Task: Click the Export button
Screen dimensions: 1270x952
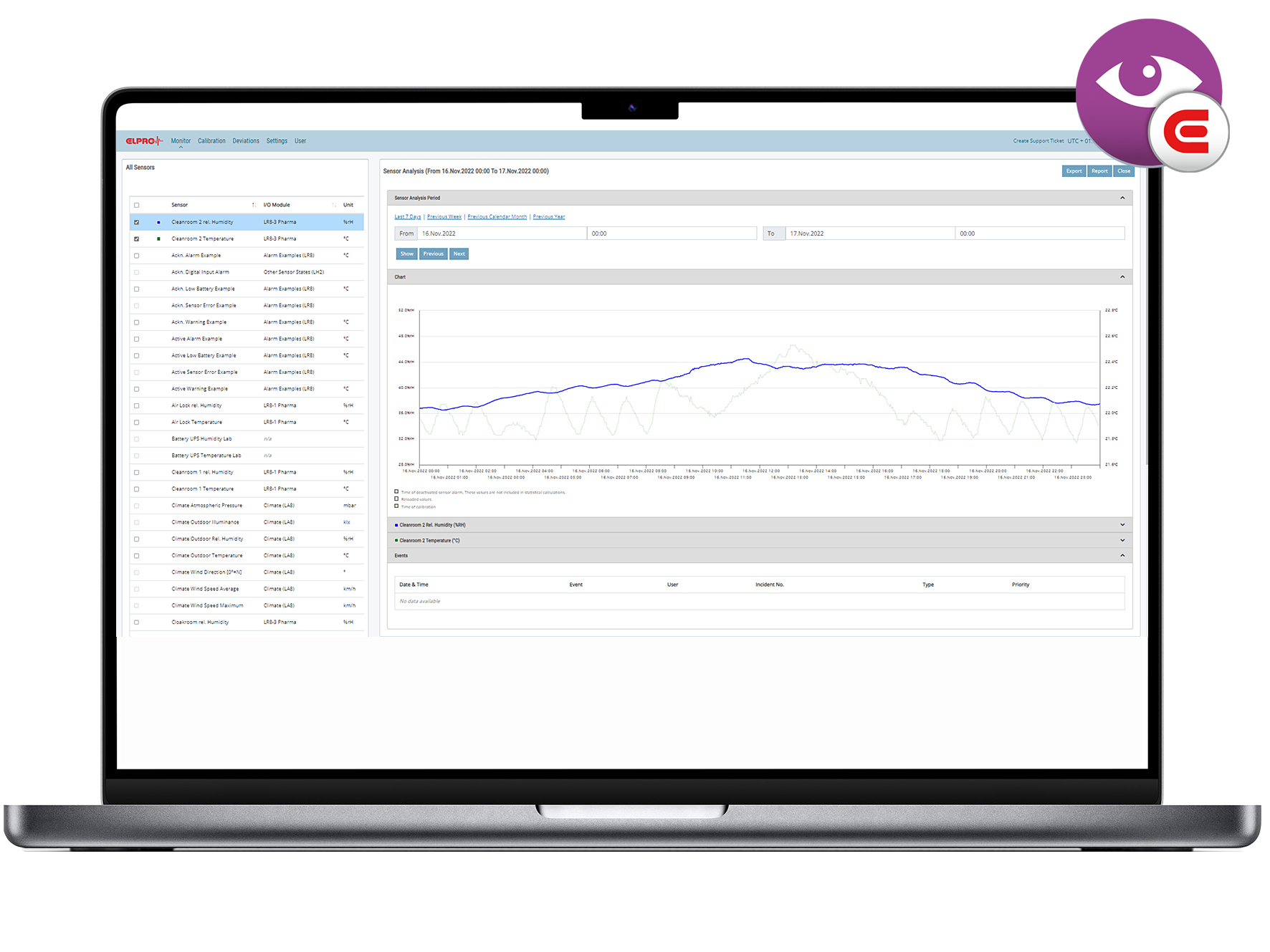Action: (x=1074, y=171)
